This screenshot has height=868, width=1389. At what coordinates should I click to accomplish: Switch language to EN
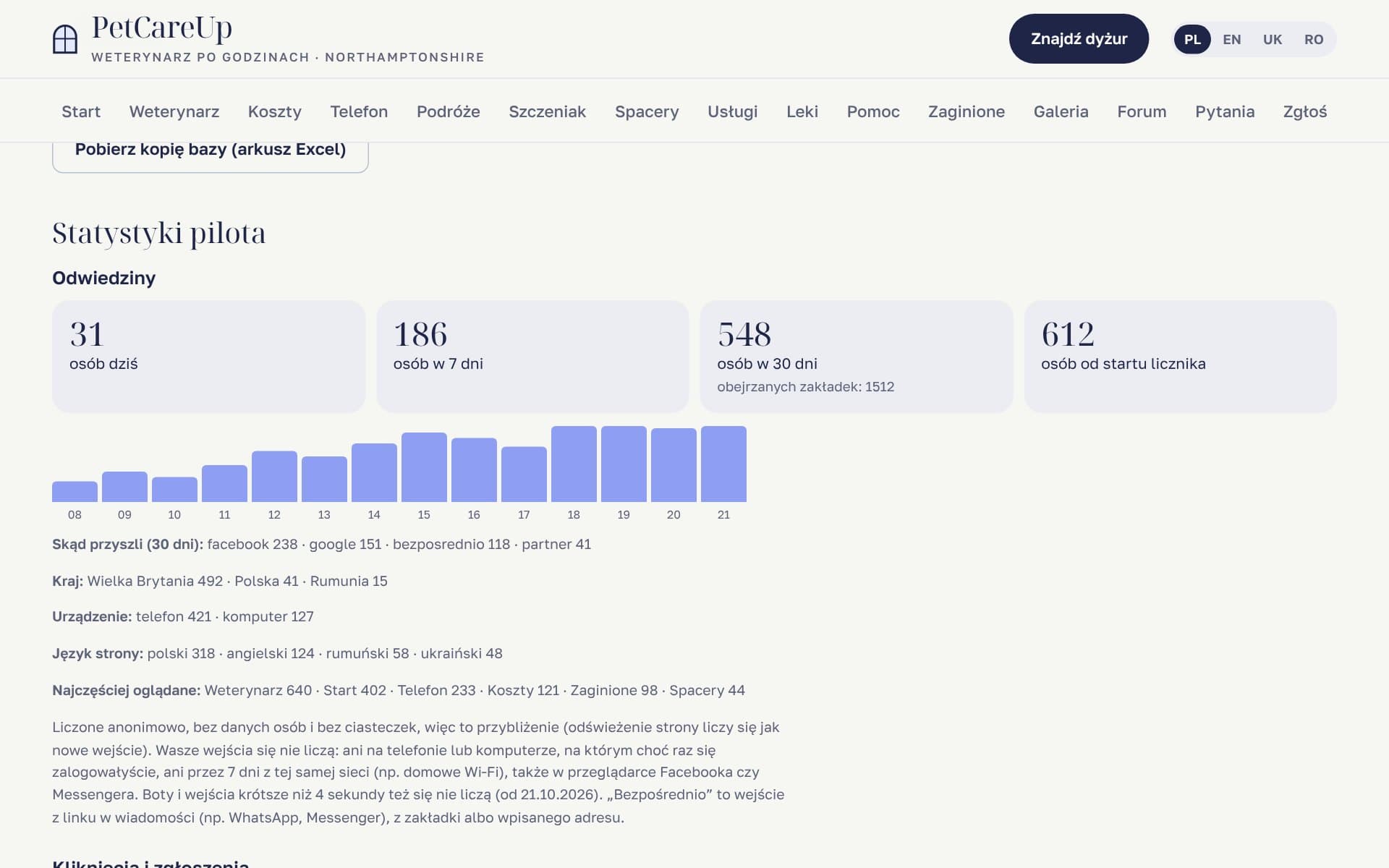(x=1232, y=39)
